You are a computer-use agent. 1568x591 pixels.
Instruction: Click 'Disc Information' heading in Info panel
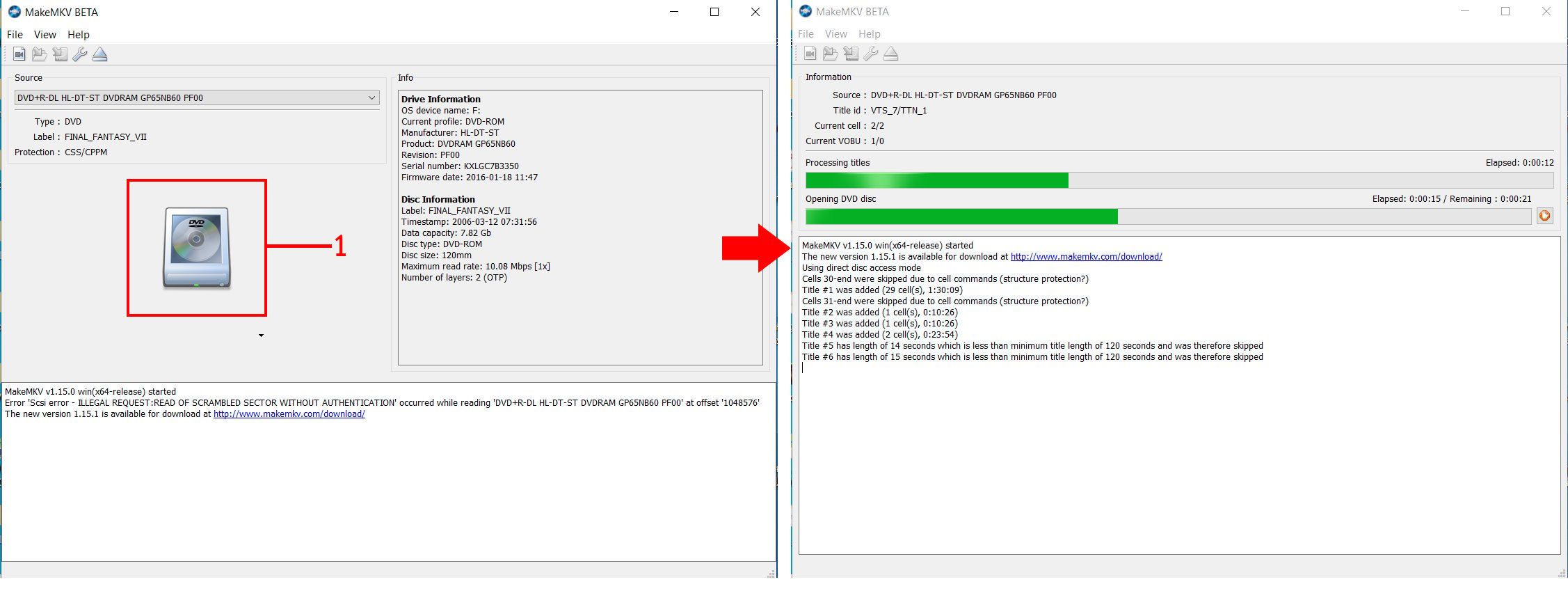438,200
